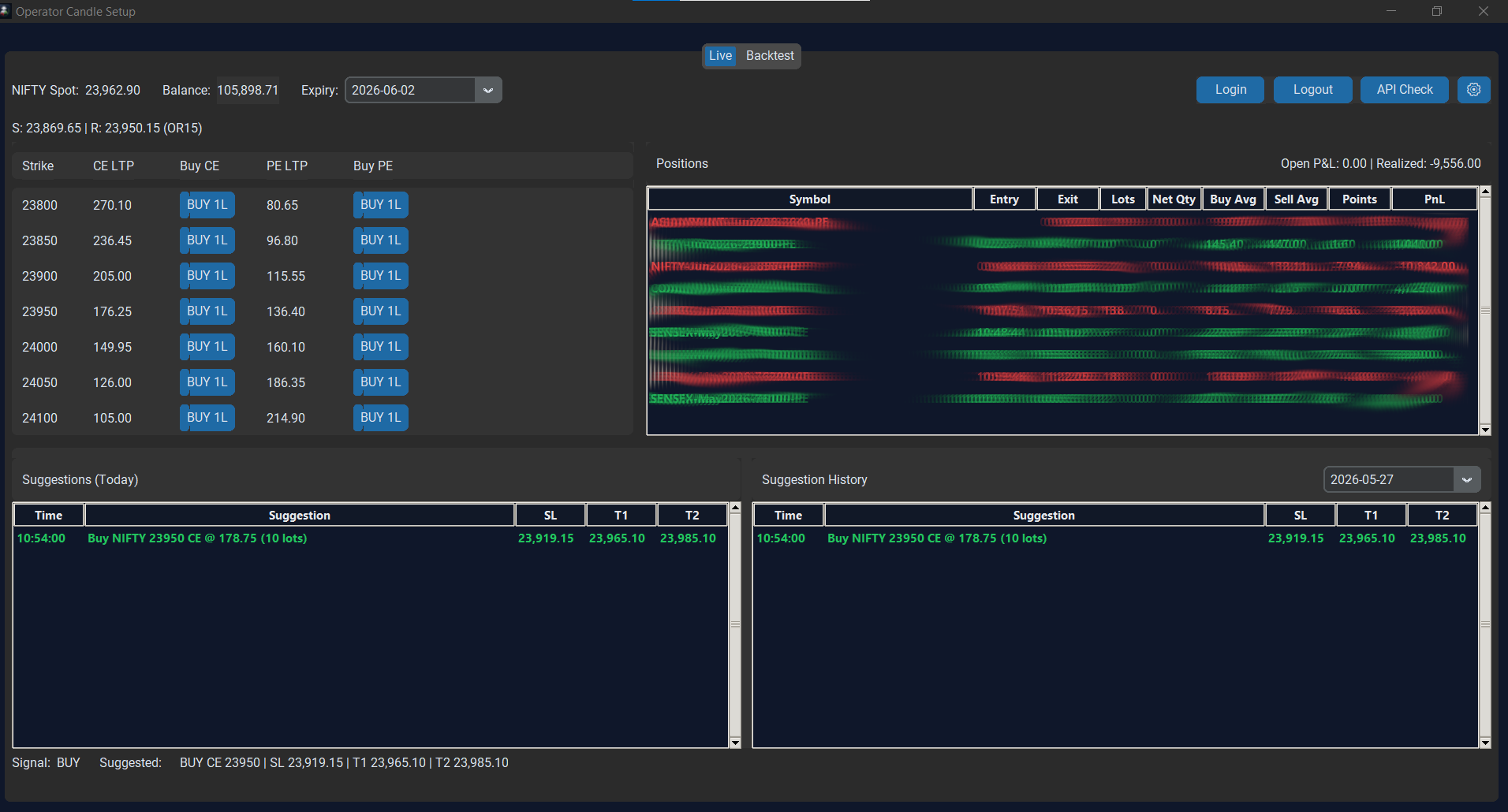Open Suggestion History date dropdown 2026-05-27
Image resolution: width=1508 pixels, height=812 pixels.
point(1402,479)
